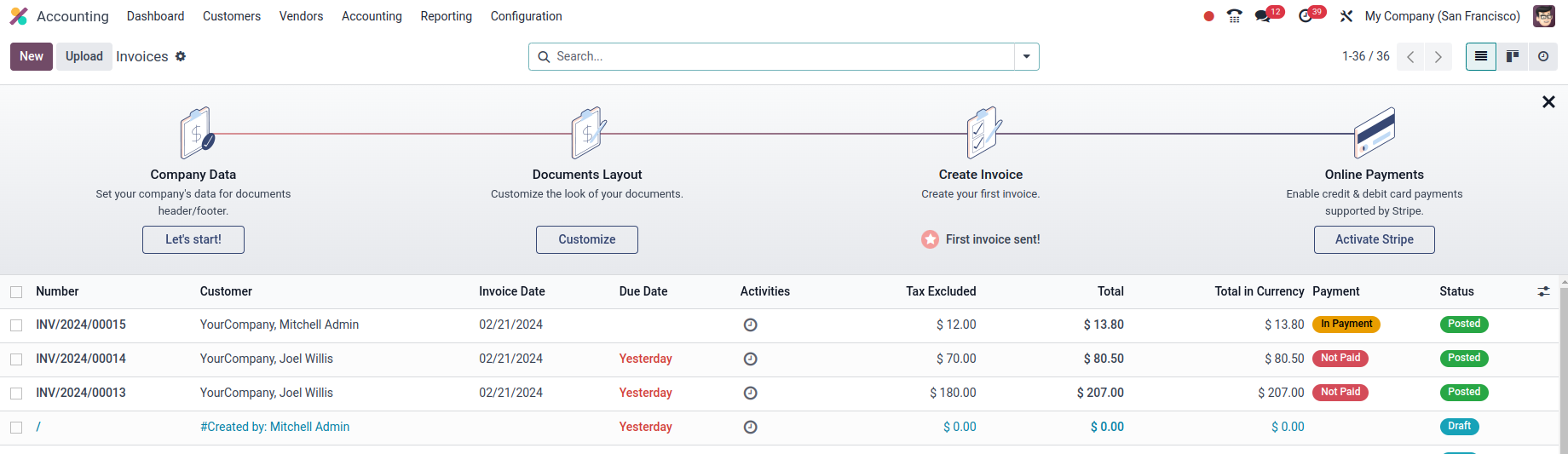
Task: Open the Vendors menu
Action: 301,16
